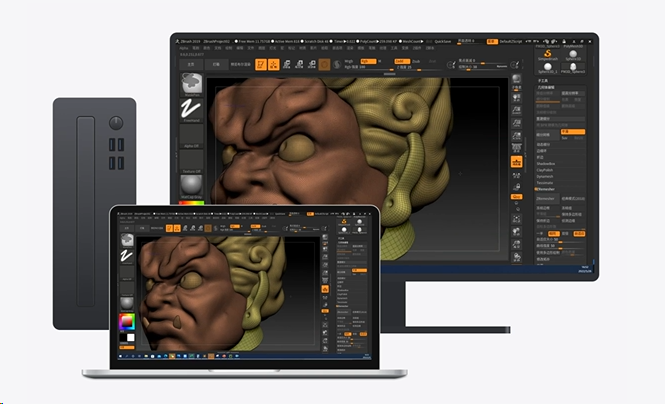The height and width of the screenshot is (404, 665).
Task: Open menu right of Alpha on monitor
Action: (196, 48)
